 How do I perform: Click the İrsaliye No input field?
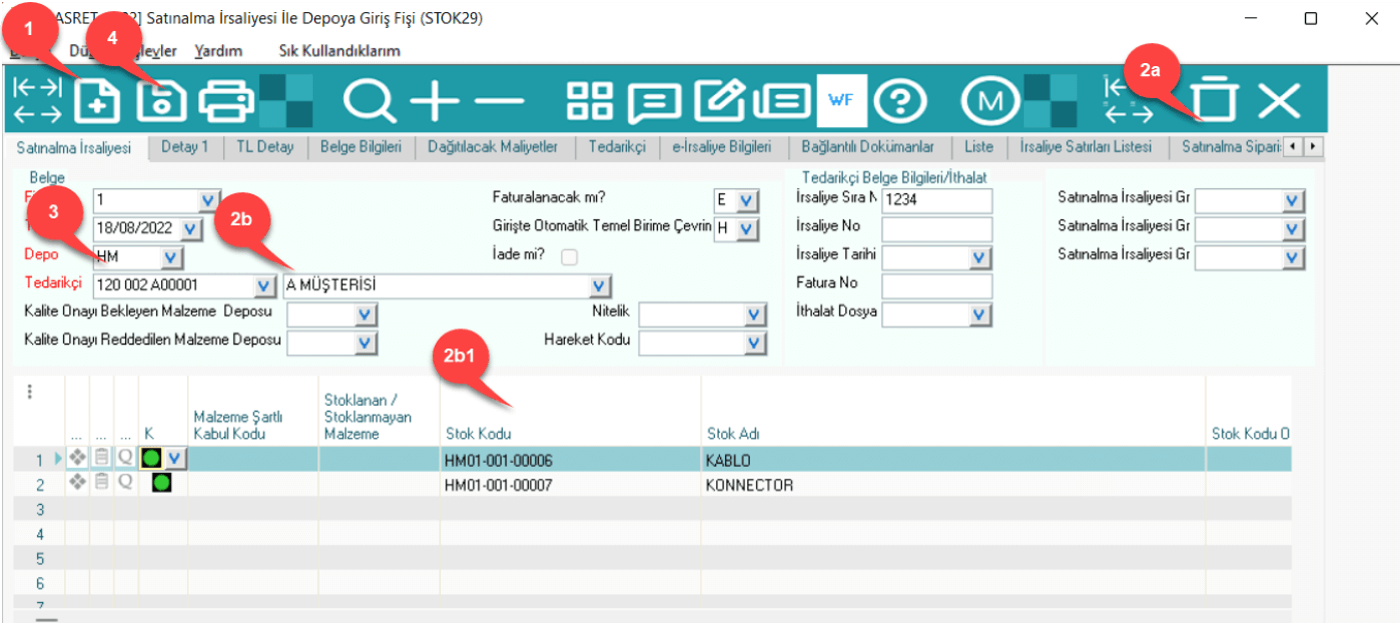937,229
